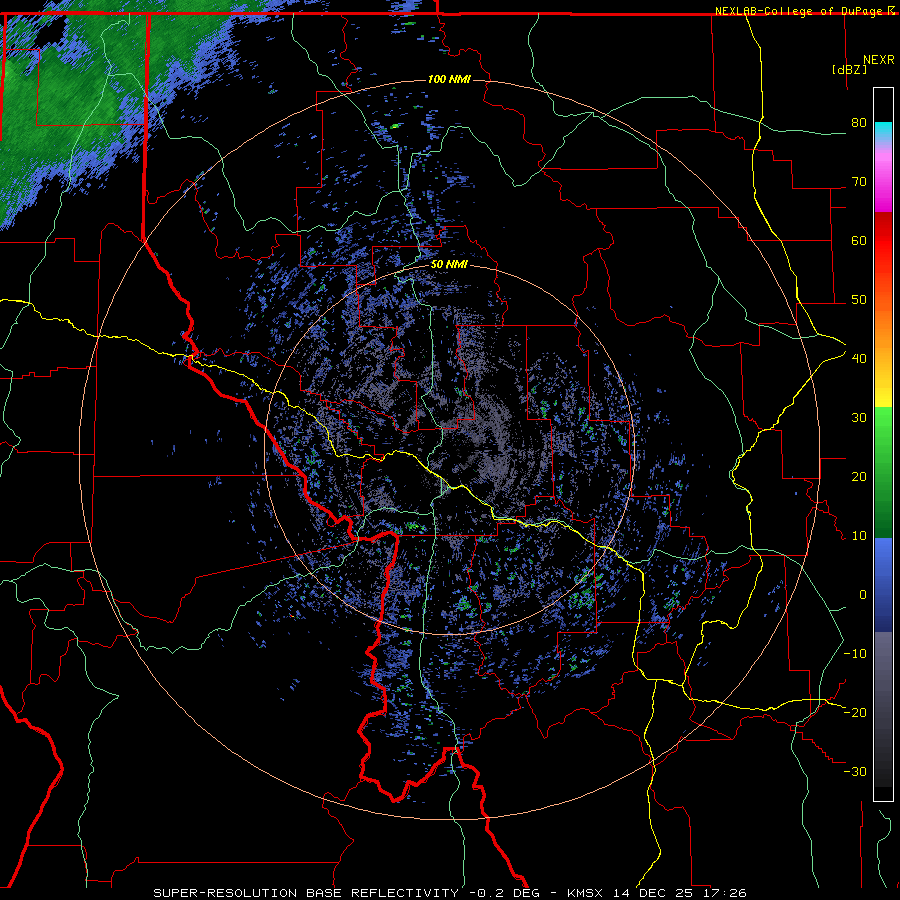Click the -10 value on the dBZ scale
900x900 pixels.
click(855, 654)
